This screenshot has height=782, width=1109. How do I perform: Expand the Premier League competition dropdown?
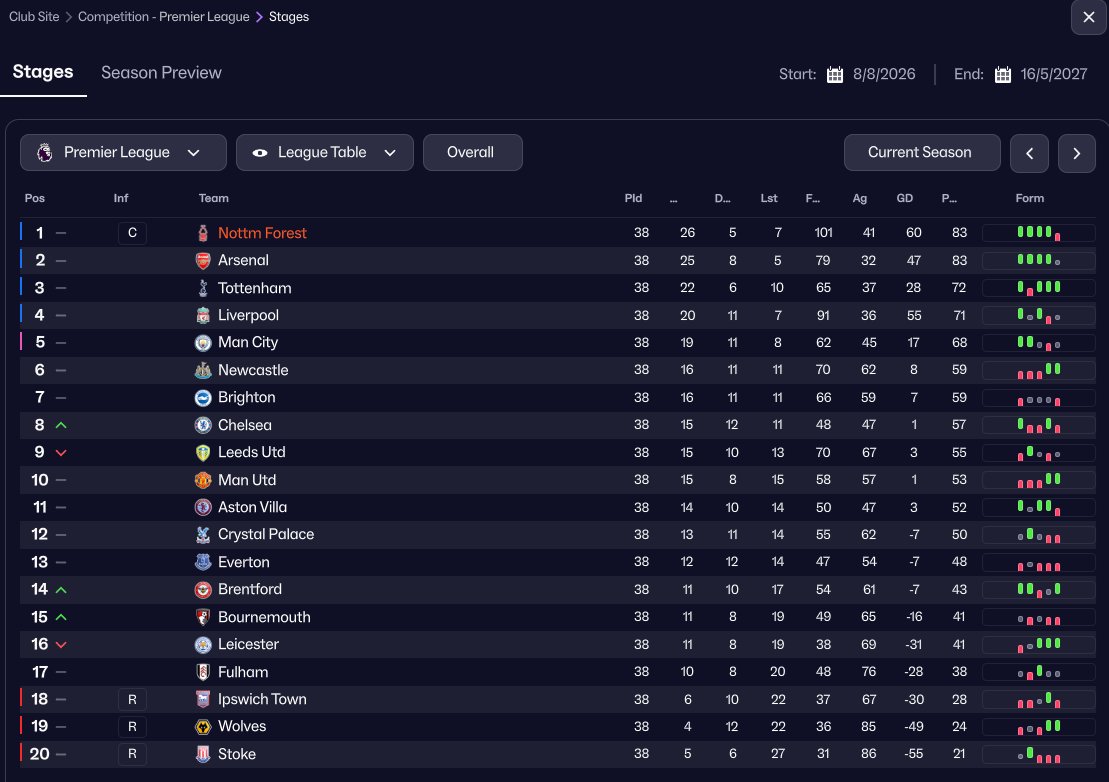click(x=120, y=153)
